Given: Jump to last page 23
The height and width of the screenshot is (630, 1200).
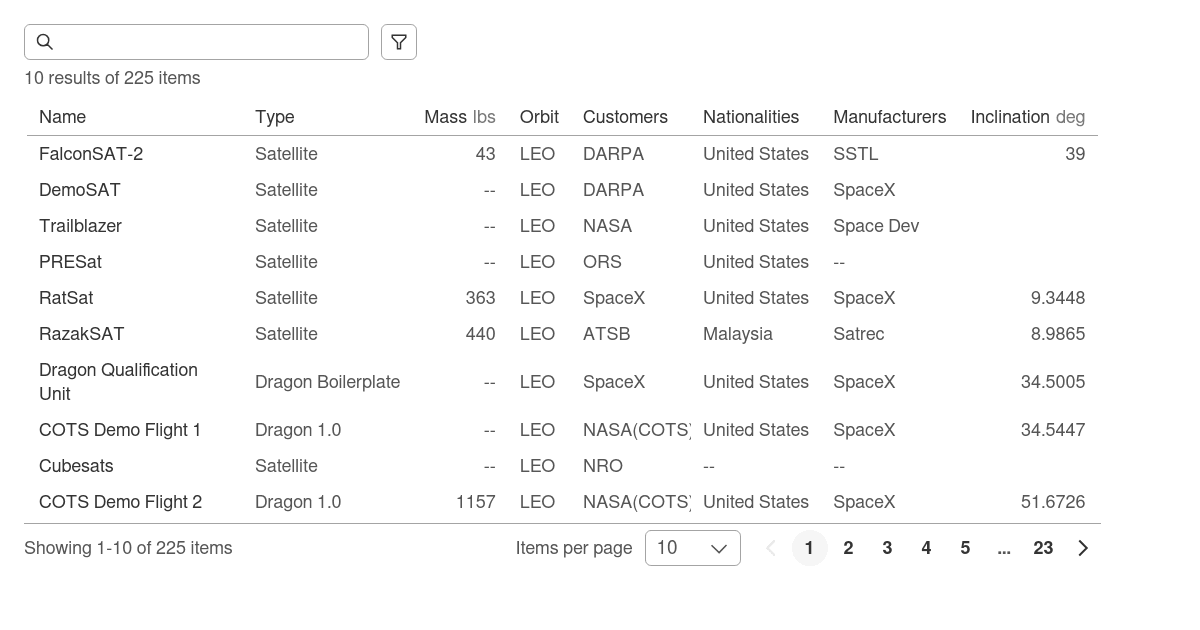Looking at the screenshot, I should [x=1043, y=548].
